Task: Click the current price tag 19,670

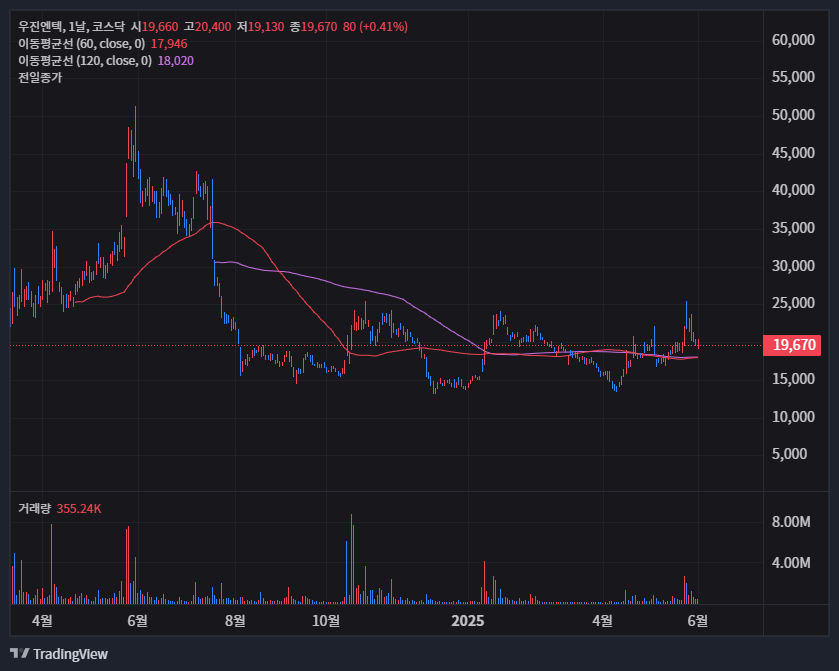Action: 792,345
